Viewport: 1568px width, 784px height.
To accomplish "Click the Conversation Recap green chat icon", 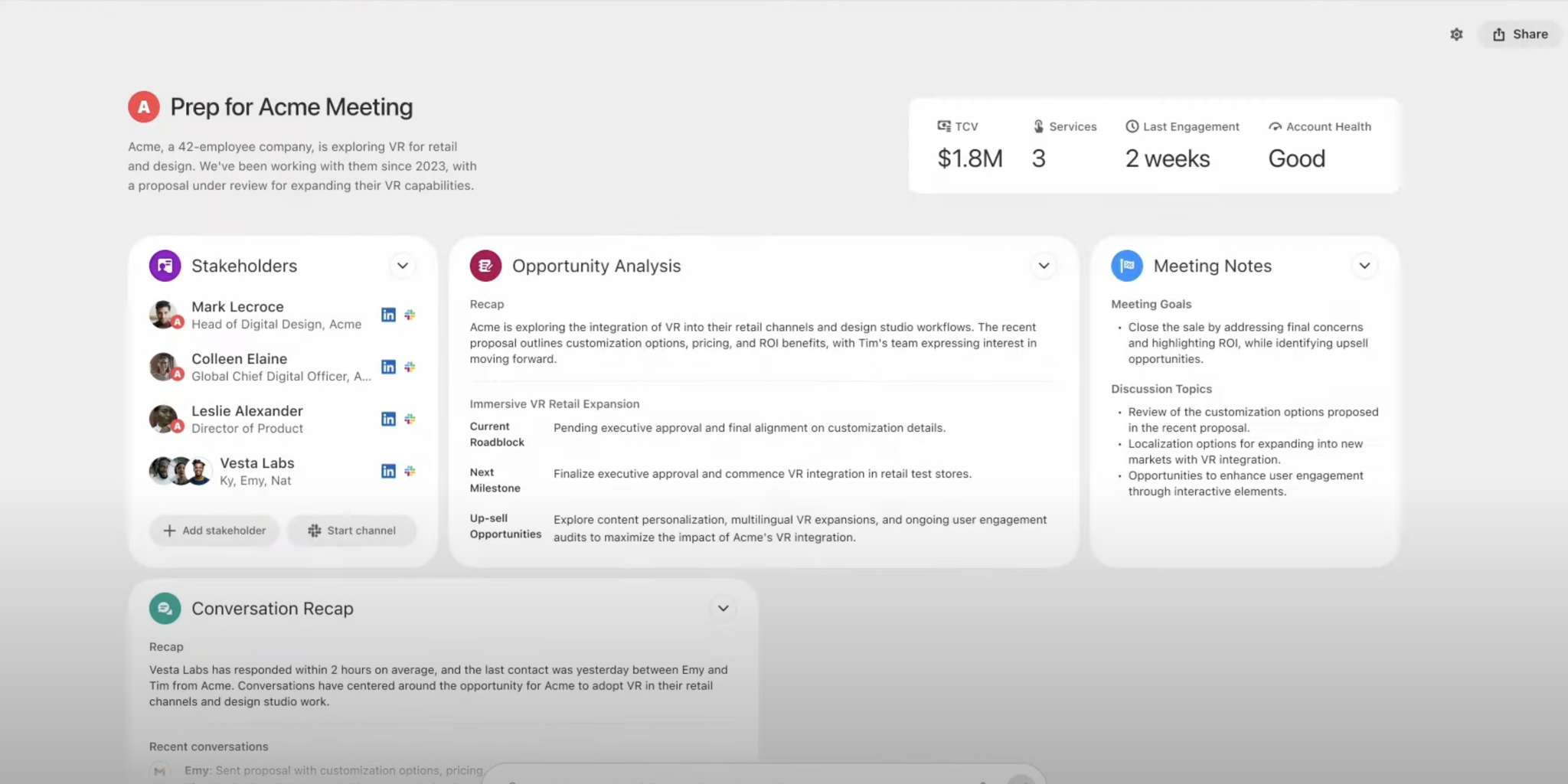I will 165,609.
